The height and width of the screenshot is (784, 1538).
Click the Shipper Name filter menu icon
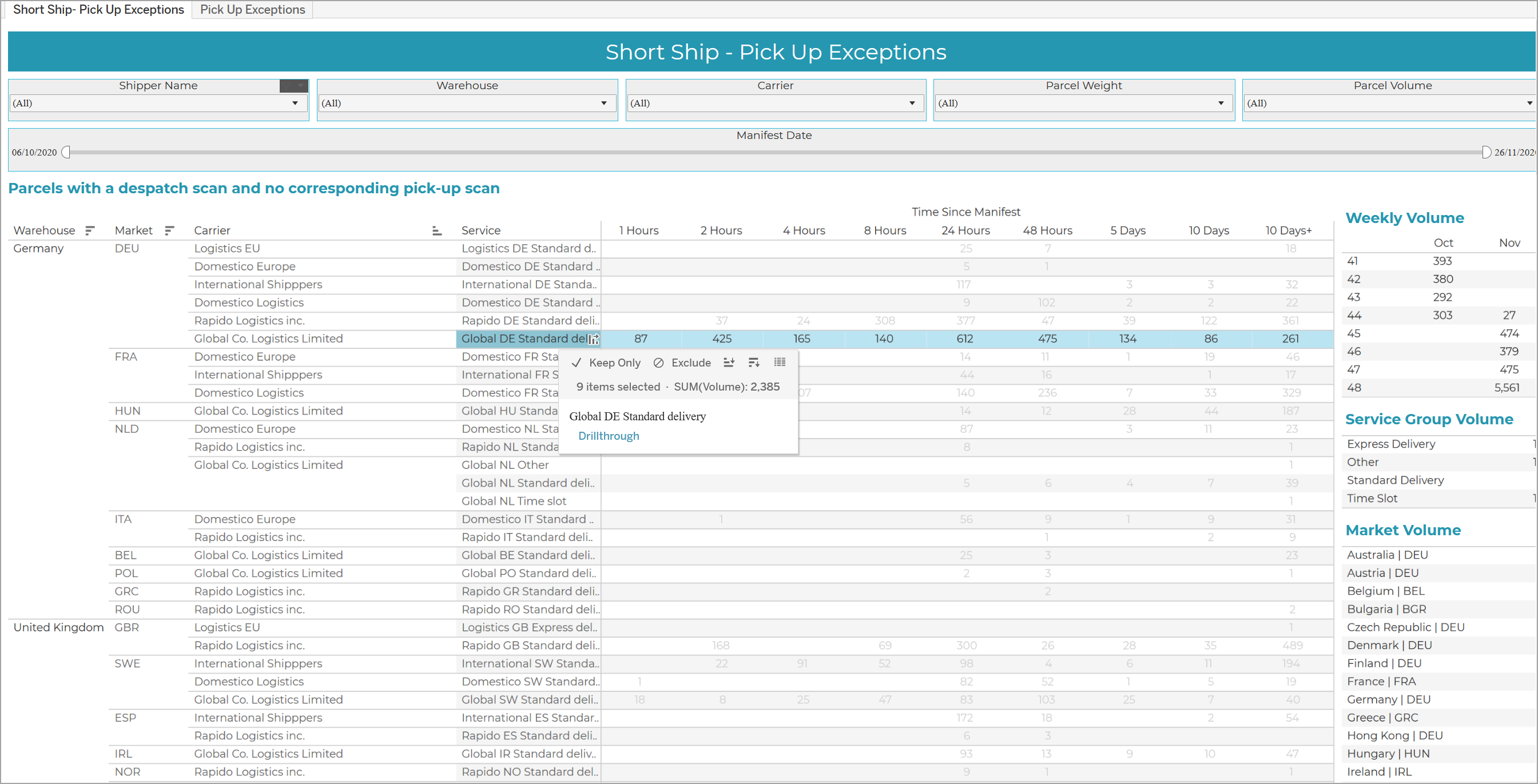click(x=294, y=86)
